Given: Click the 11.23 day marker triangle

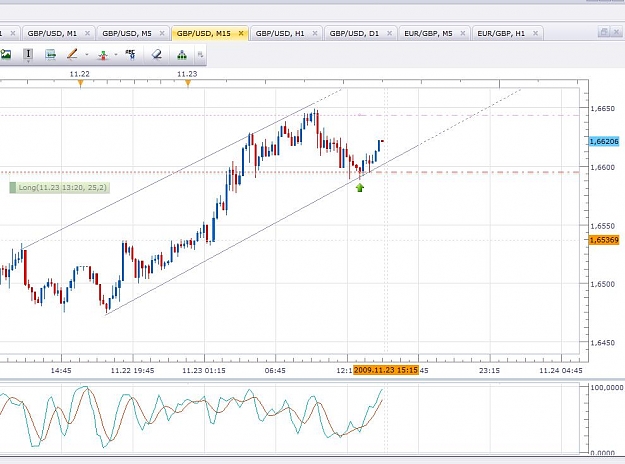Looking at the screenshot, I should tap(188, 83).
